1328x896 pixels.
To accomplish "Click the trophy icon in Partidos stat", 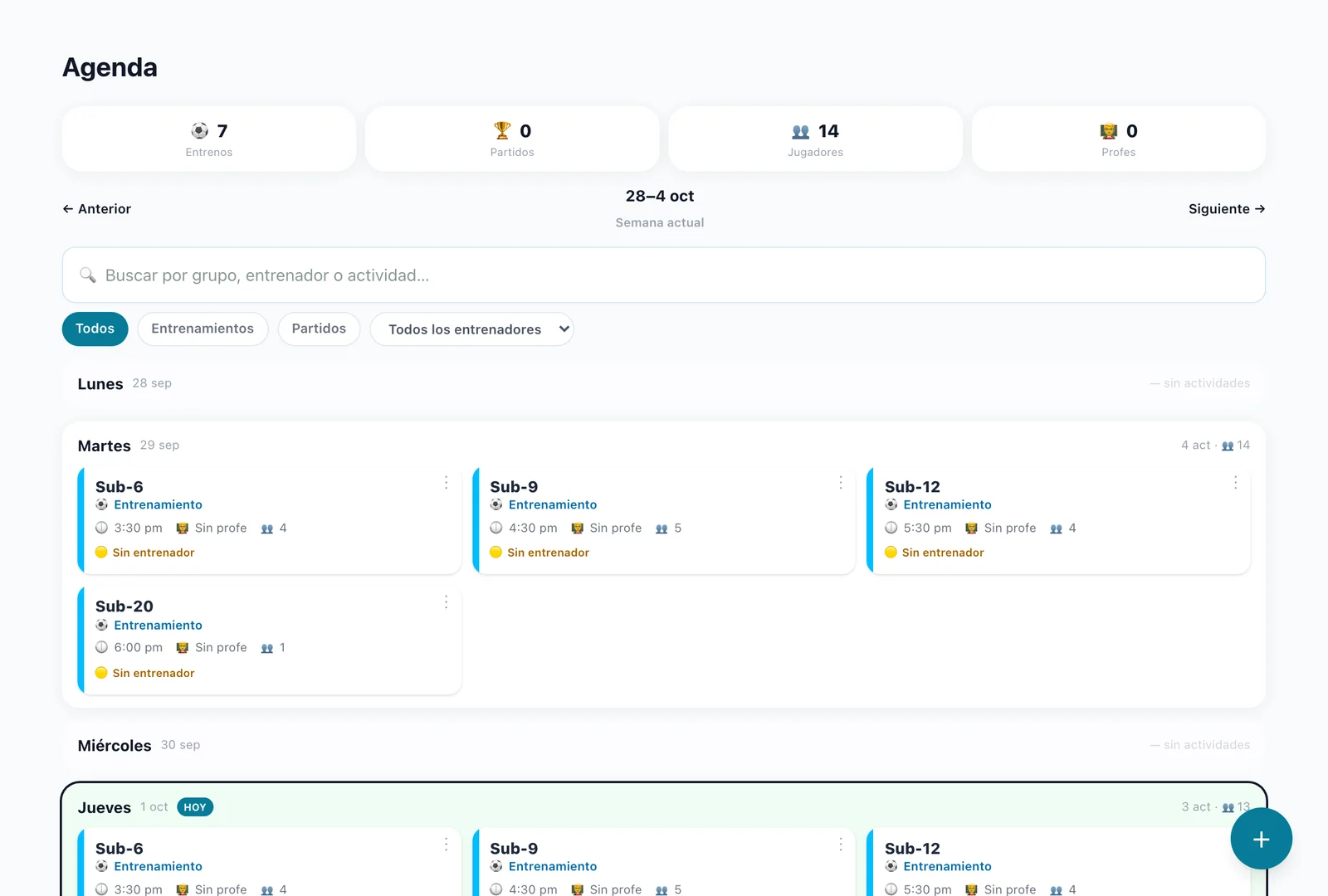I will click(502, 130).
